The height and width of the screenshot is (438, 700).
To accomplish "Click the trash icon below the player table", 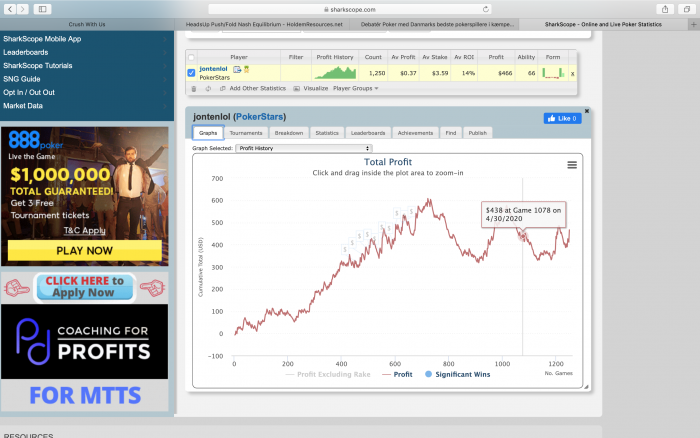I will (194, 88).
